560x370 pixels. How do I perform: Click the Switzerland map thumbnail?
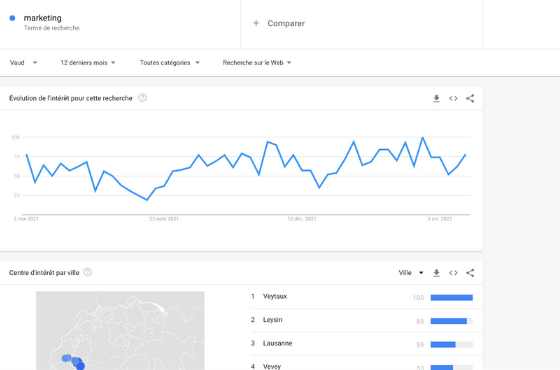[x=120, y=330]
